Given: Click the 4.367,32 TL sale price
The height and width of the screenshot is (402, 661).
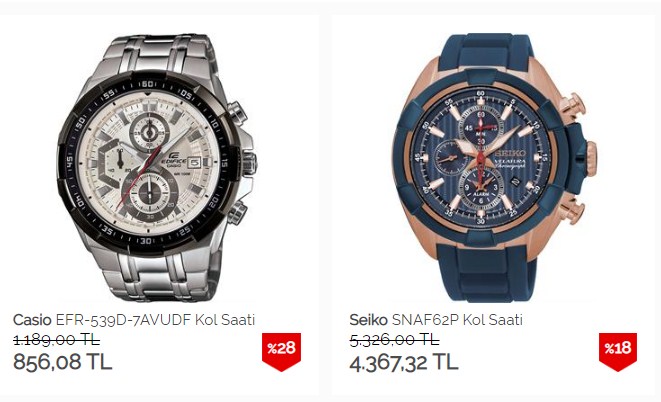Looking at the screenshot, I should (403, 362).
